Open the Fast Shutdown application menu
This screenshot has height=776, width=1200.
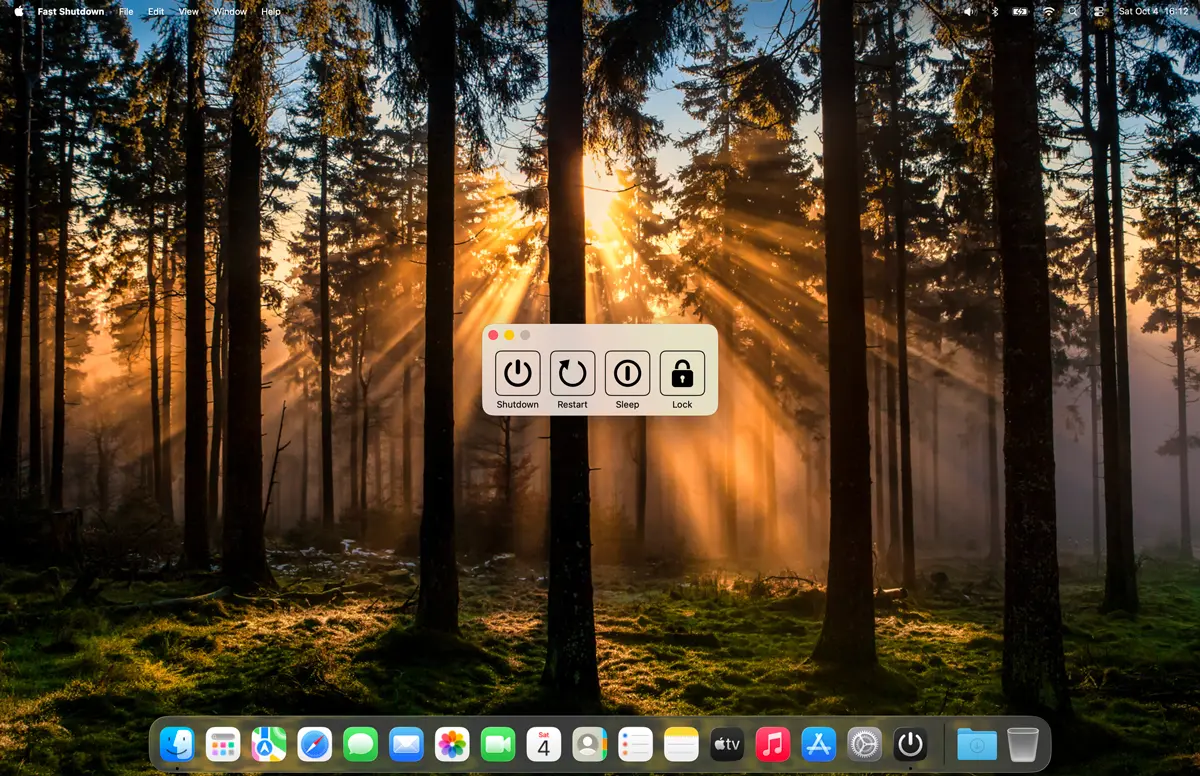pos(71,11)
